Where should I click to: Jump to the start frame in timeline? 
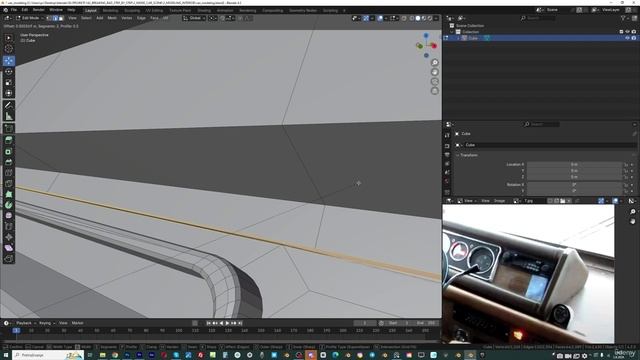(x=208, y=323)
